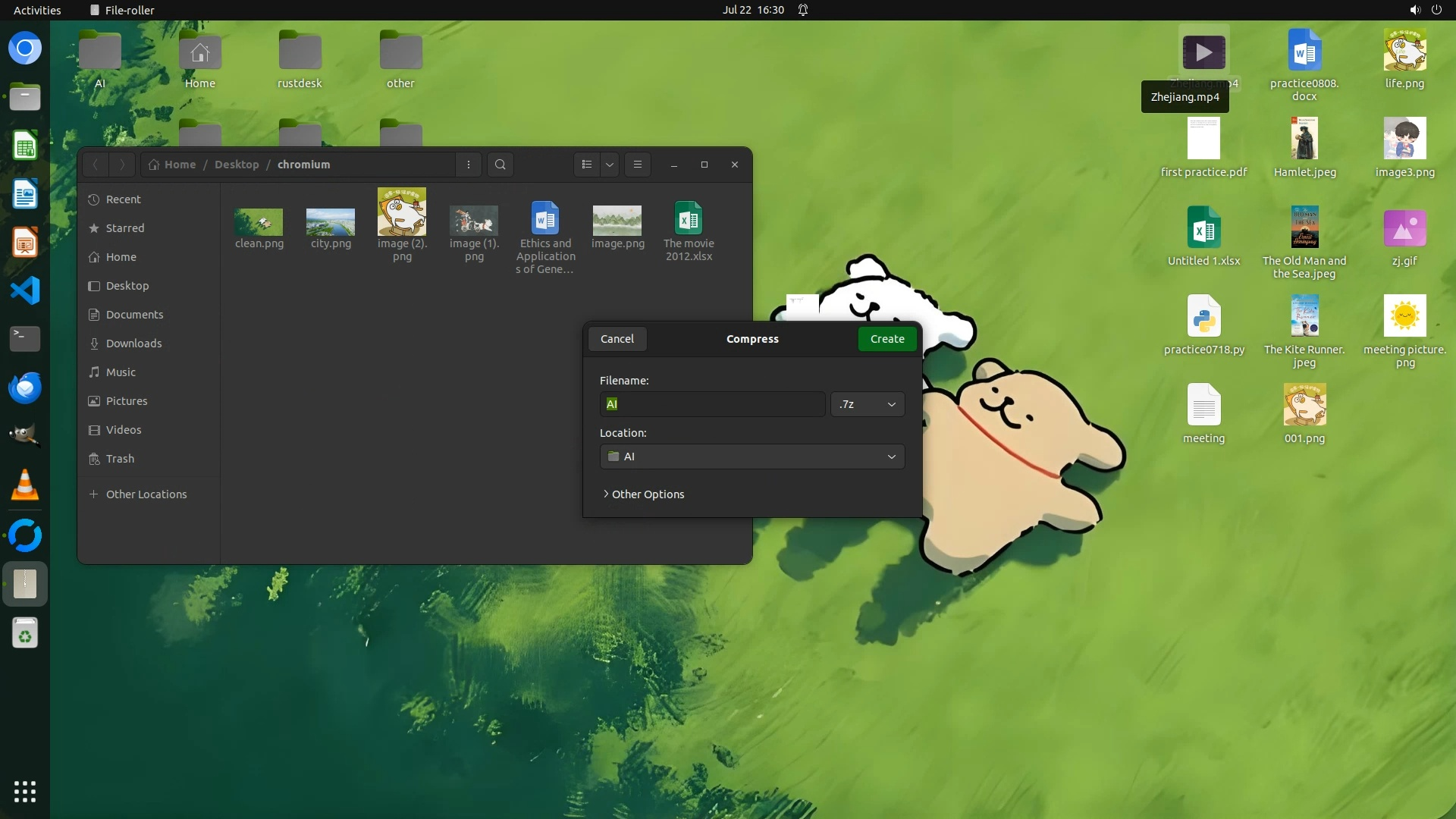Select Downloads in the sidebar

[x=133, y=344]
